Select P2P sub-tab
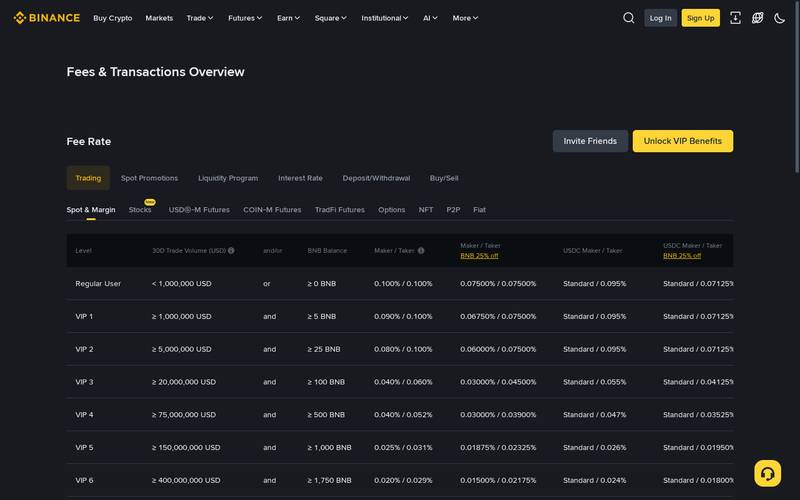This screenshot has height=500, width=800. [x=453, y=210]
